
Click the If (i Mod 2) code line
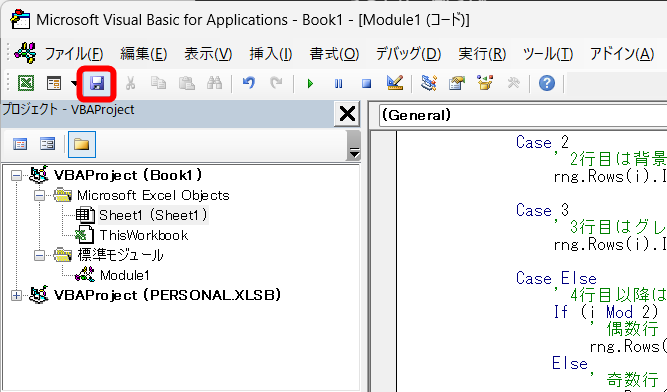[x=606, y=312]
